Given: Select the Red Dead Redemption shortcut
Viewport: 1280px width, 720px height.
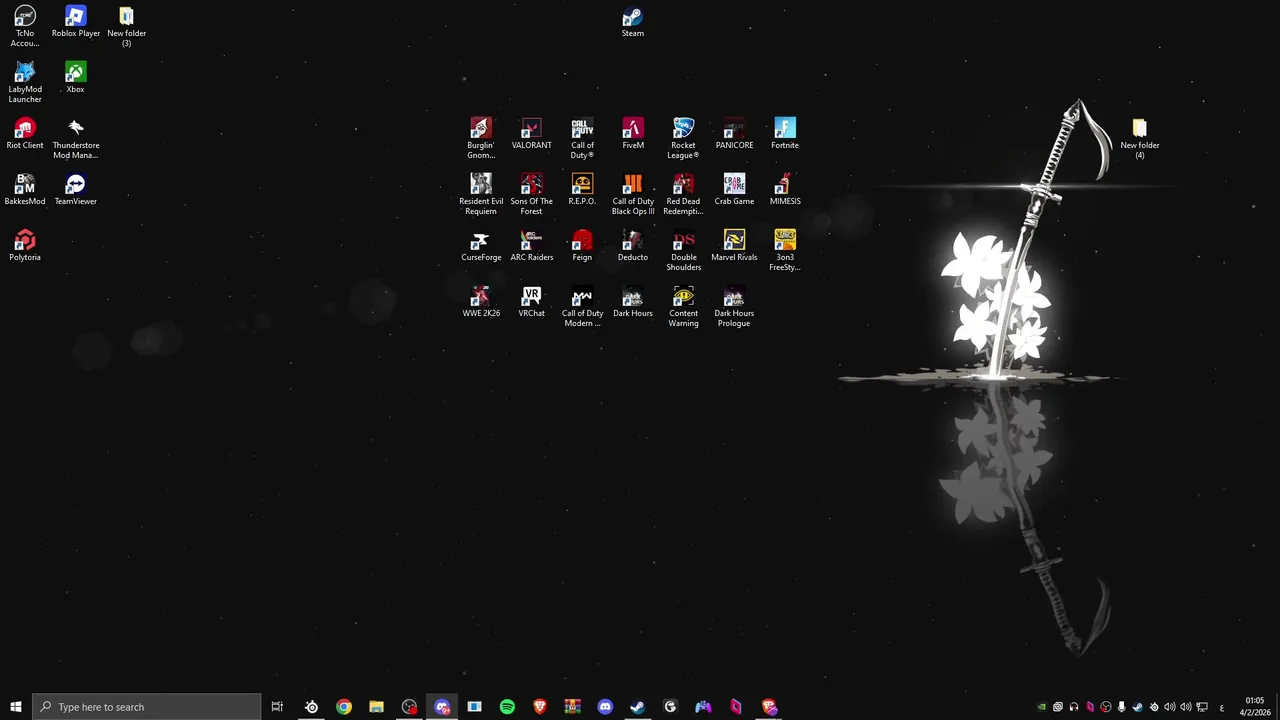Looking at the screenshot, I should (683, 195).
